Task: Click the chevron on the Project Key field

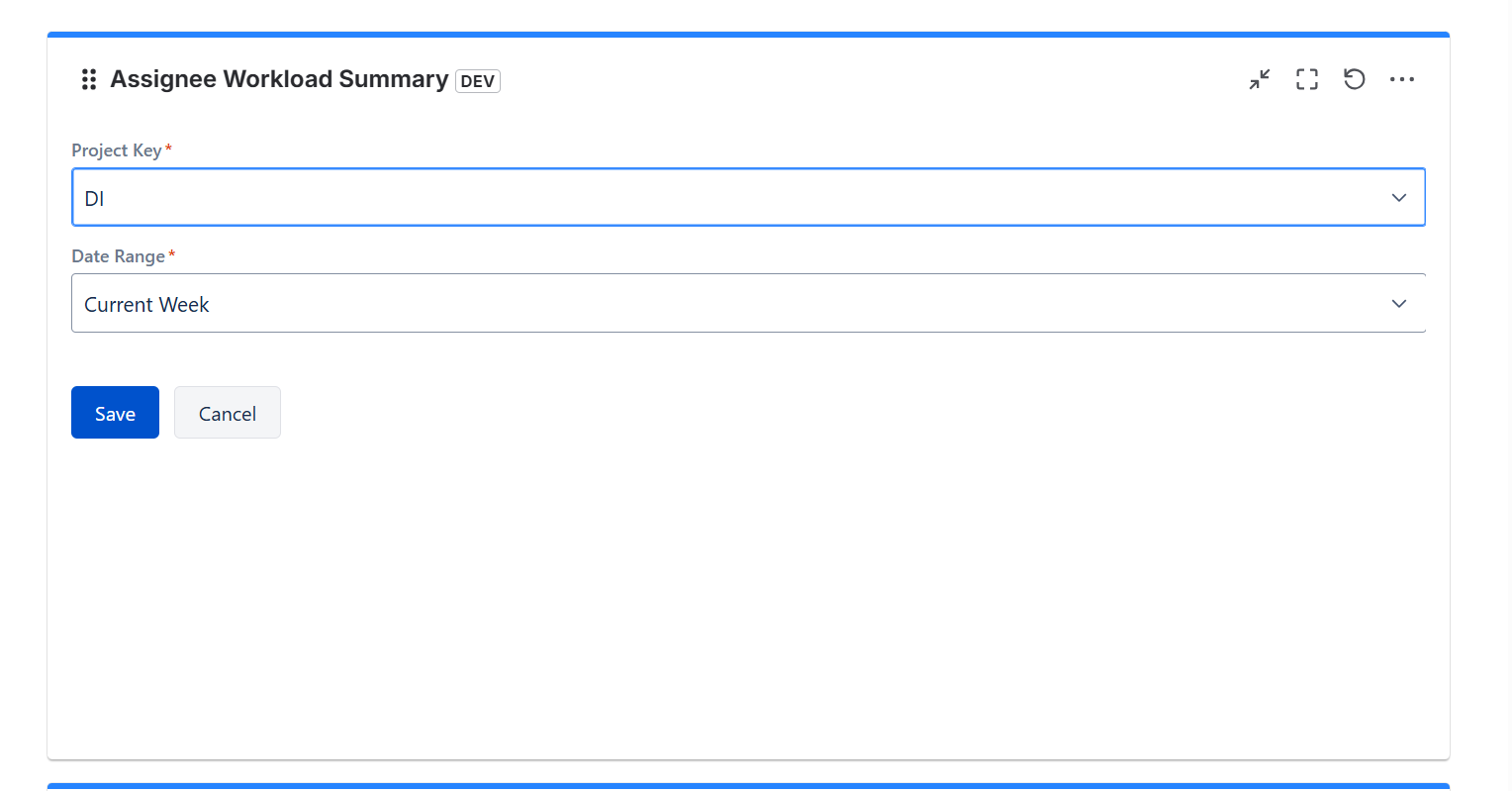Action: coord(1398,197)
